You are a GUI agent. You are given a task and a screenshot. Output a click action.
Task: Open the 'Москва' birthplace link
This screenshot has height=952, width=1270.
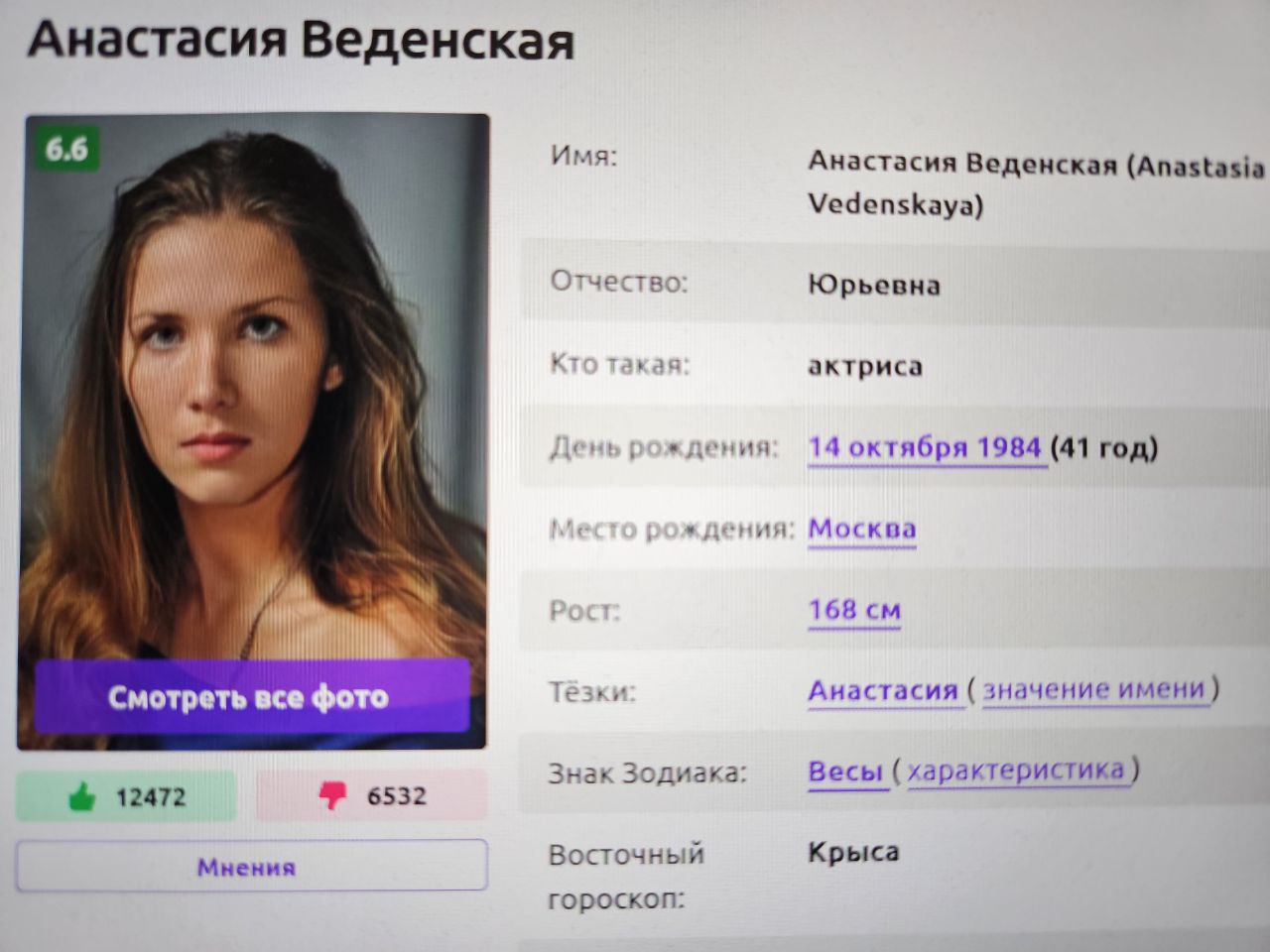point(862,530)
